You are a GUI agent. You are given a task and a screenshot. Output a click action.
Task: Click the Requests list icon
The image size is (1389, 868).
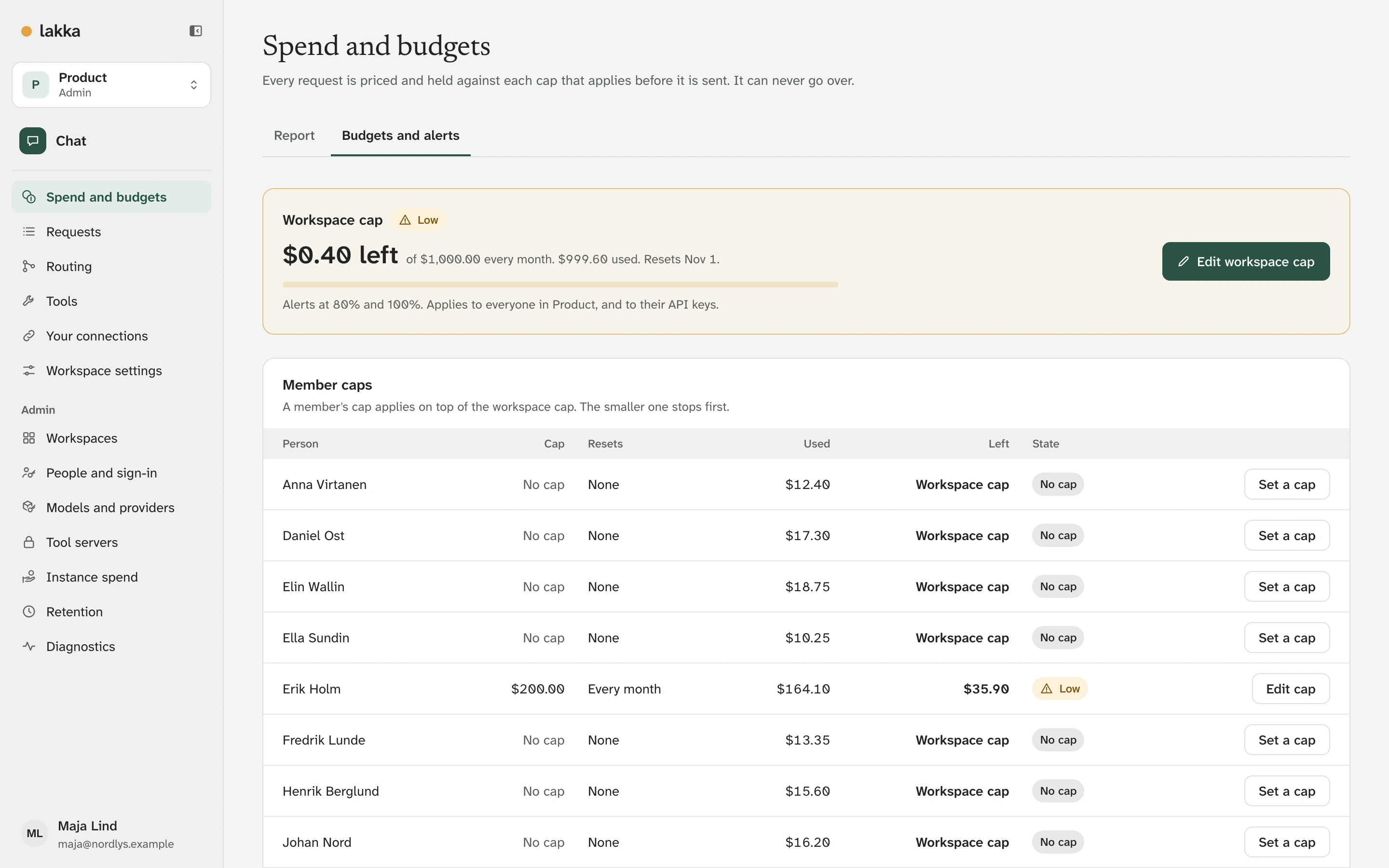(x=29, y=232)
